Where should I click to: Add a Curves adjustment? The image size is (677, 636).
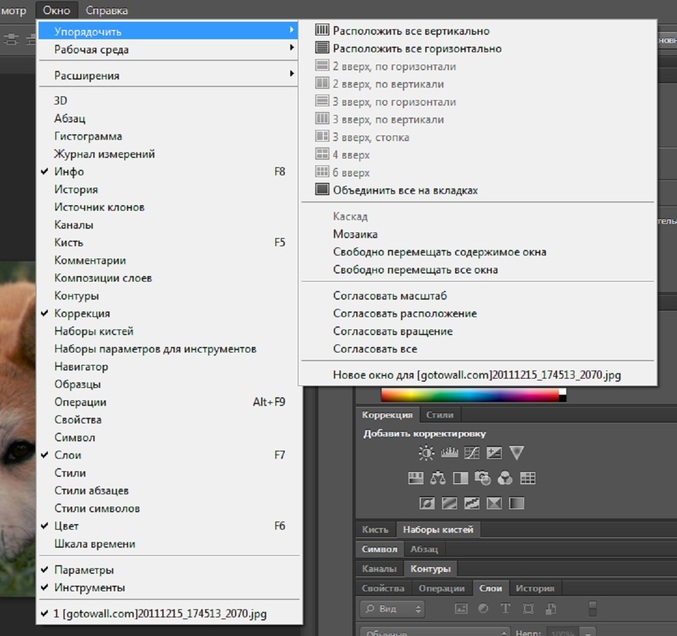[471, 453]
